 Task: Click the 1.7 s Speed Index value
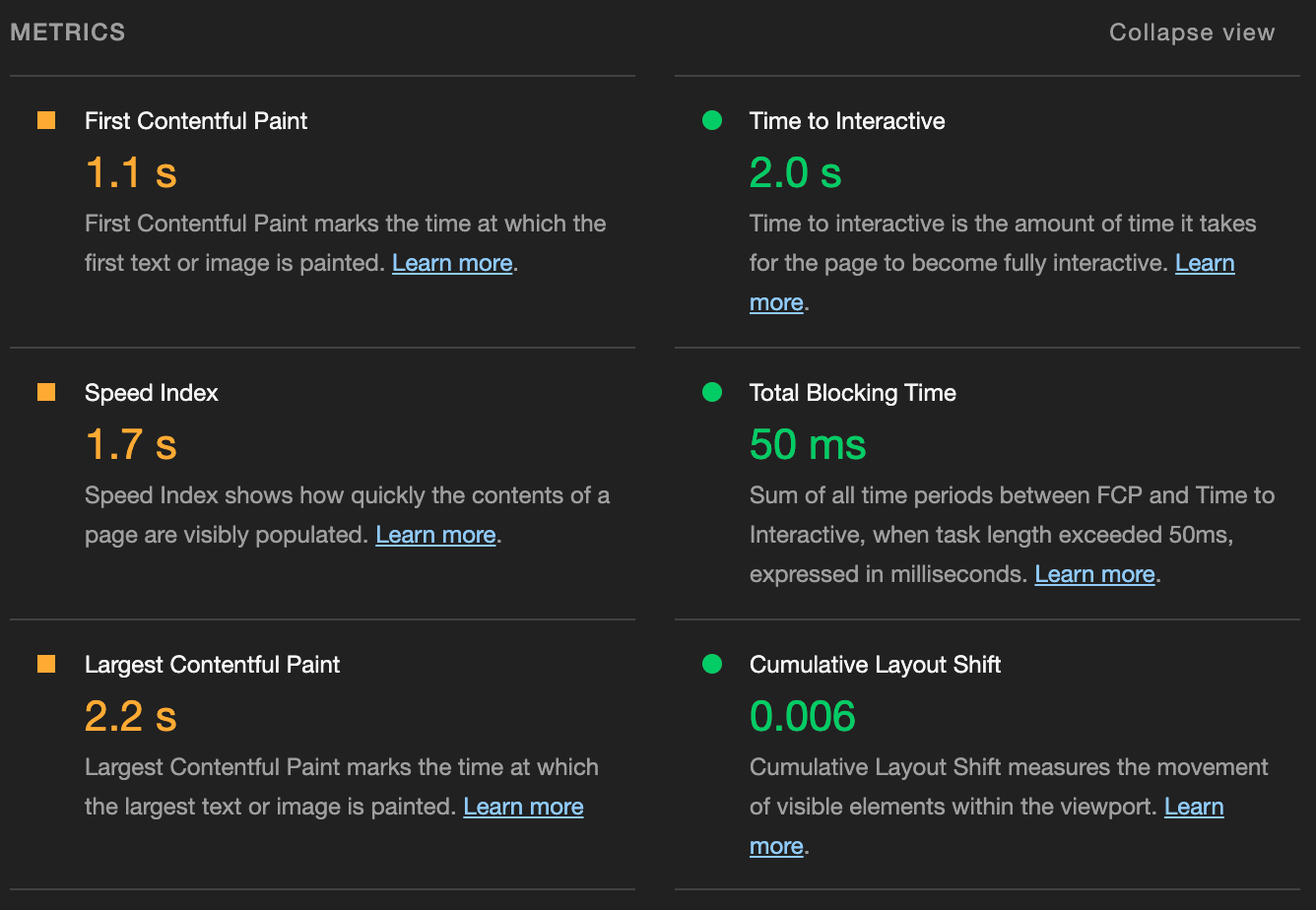pyautogui.click(x=131, y=444)
